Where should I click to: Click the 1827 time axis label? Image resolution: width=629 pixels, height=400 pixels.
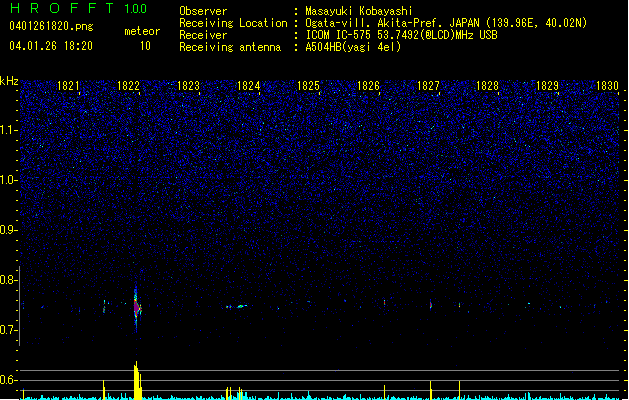tap(428, 86)
